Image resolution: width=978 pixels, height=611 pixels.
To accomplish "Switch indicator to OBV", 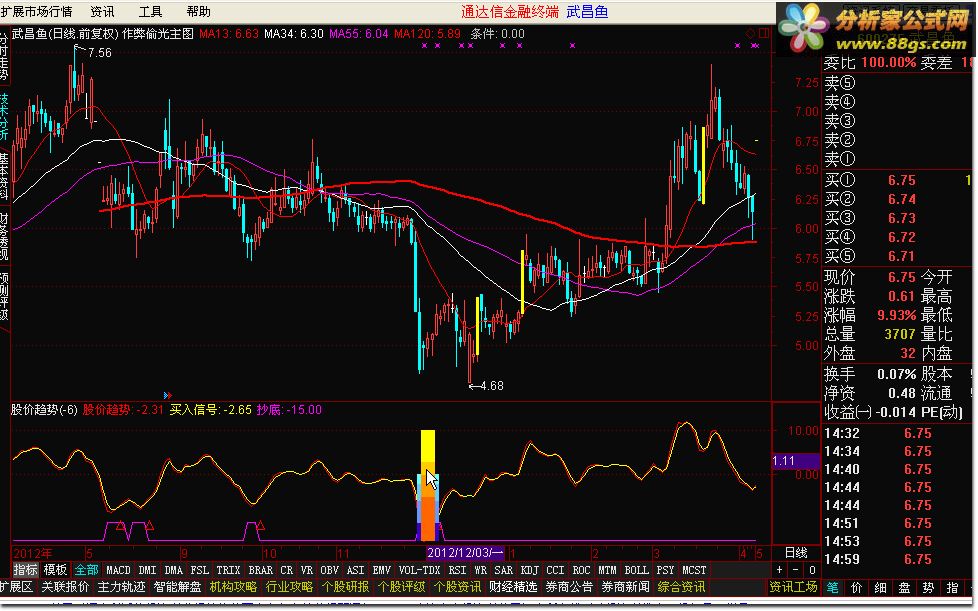I will (x=329, y=570).
